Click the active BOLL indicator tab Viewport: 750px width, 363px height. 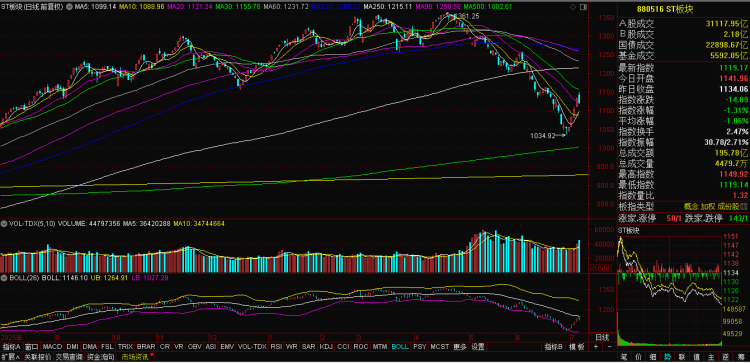point(399,347)
